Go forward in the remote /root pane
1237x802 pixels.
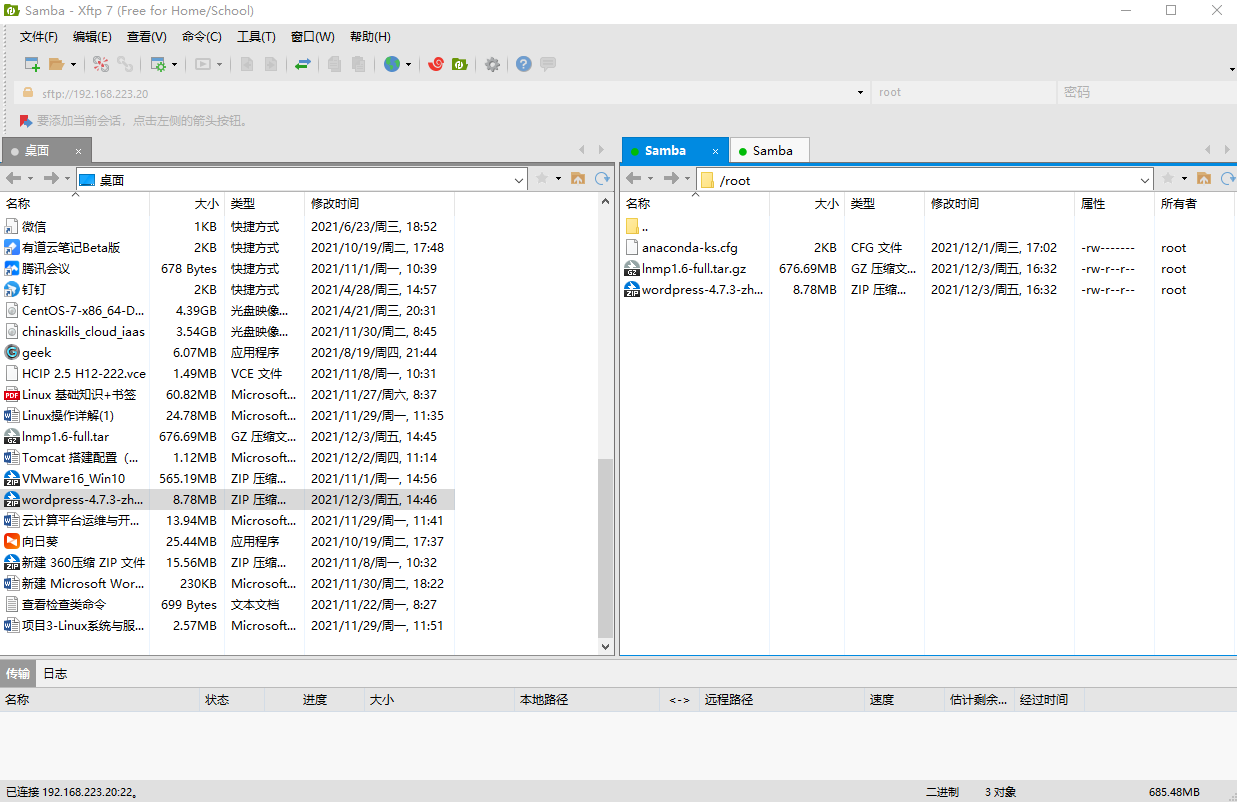[671, 178]
